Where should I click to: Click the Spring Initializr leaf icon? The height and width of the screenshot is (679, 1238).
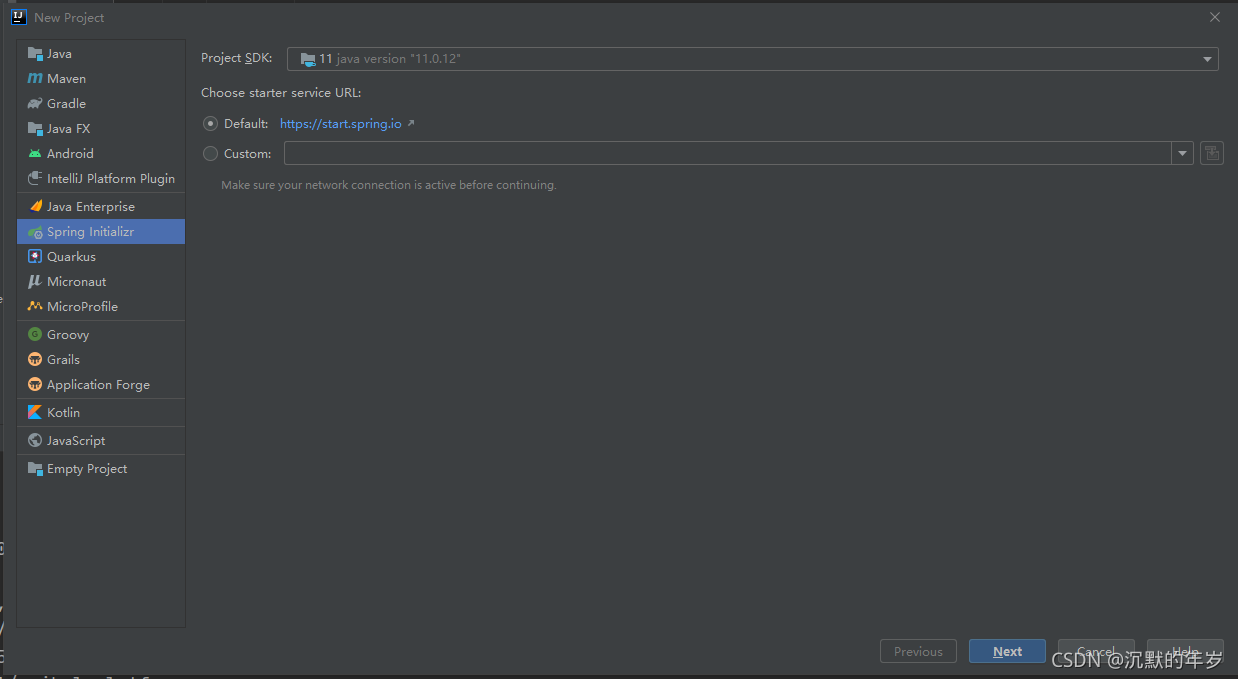click(35, 232)
